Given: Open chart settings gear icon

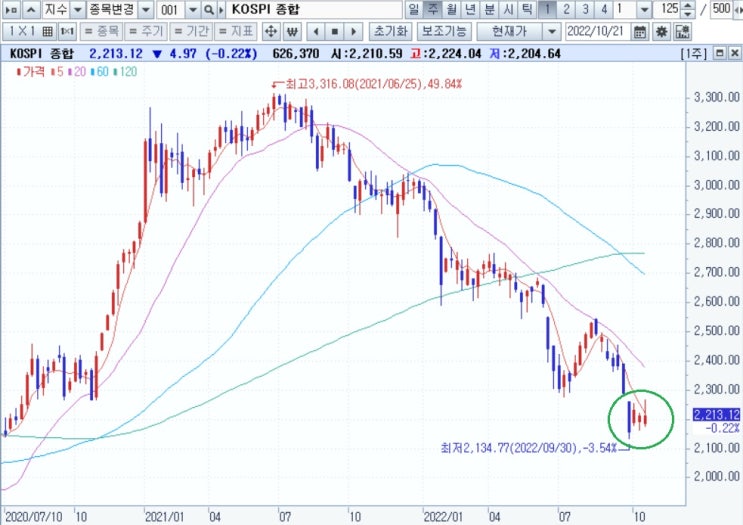Looking at the screenshot, I should (661, 32).
